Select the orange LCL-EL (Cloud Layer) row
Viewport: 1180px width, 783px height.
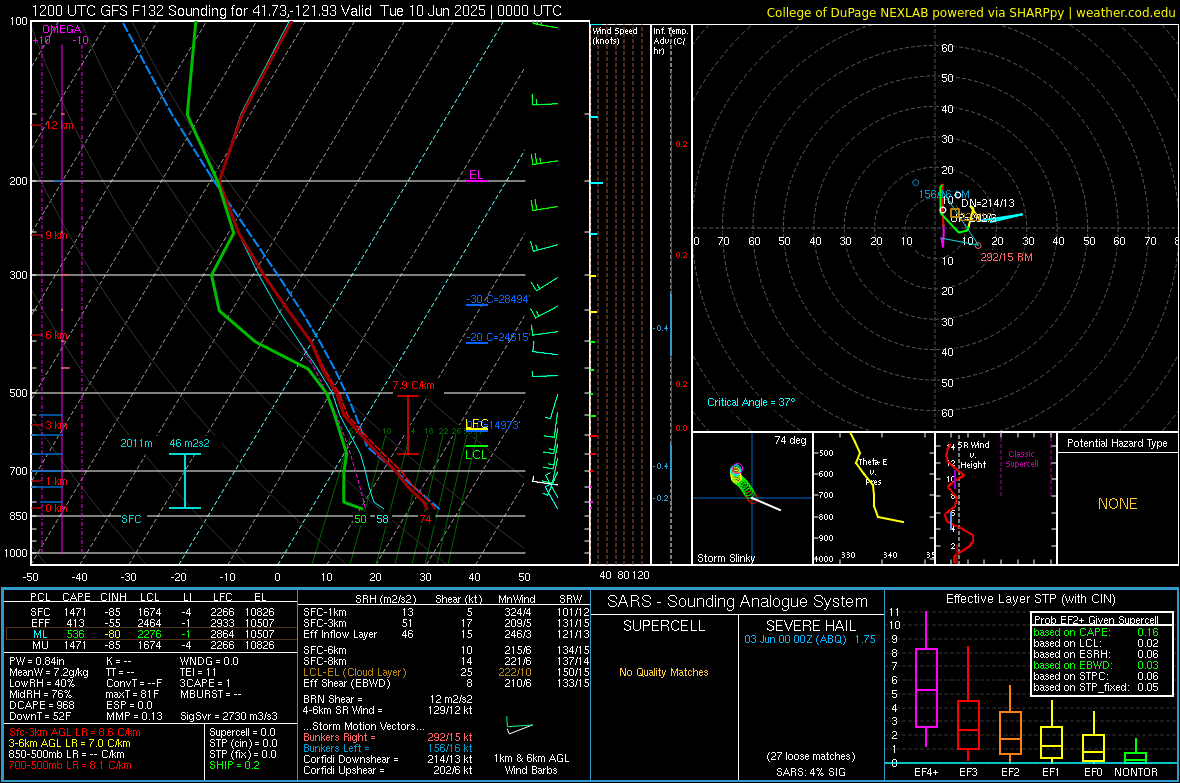tap(444, 672)
